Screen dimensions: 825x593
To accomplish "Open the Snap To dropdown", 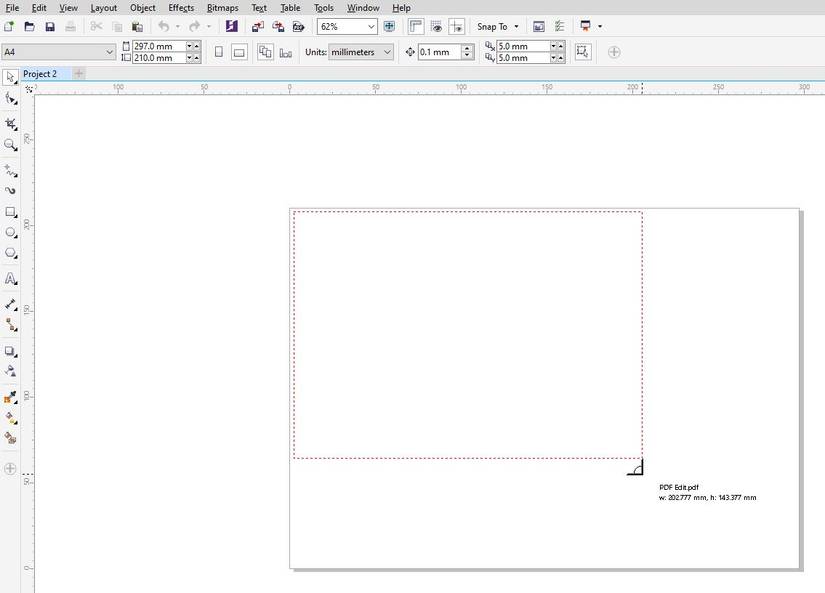I will point(498,26).
